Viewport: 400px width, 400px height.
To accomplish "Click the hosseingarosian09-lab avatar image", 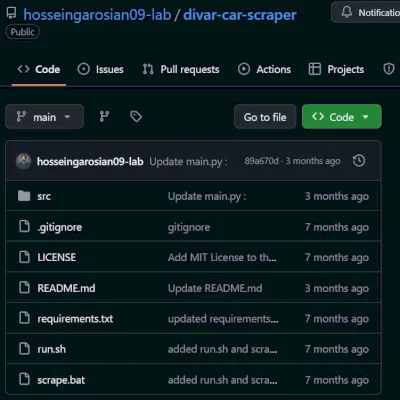I will 23,161.
